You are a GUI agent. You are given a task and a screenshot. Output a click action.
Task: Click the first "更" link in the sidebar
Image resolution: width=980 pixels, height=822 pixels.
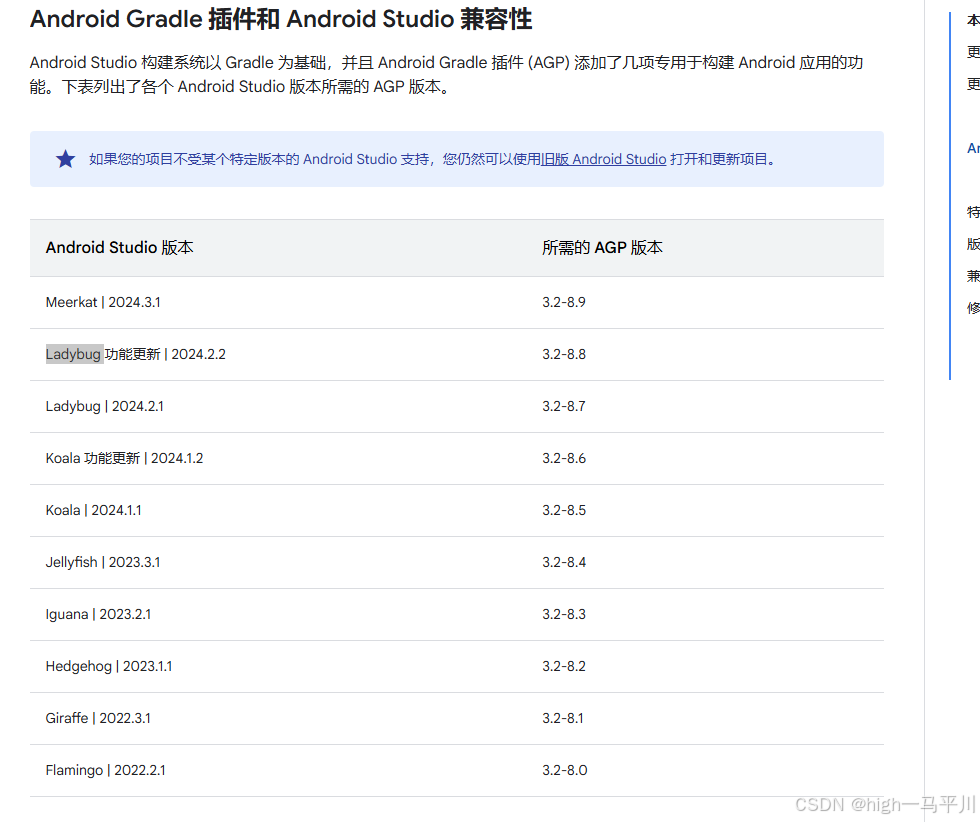970,51
